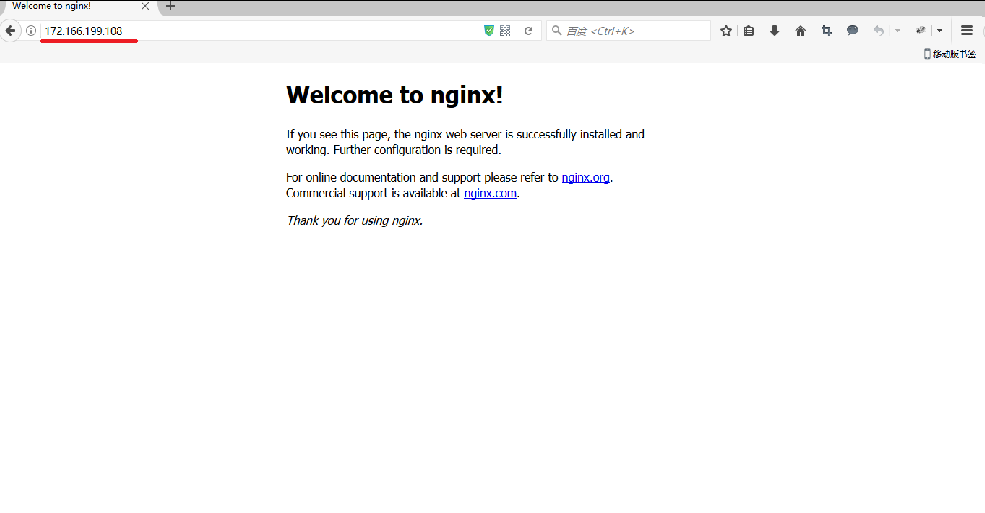Click the extension icon beside undo dropdown
This screenshot has width=985, height=513.
coord(921,30)
